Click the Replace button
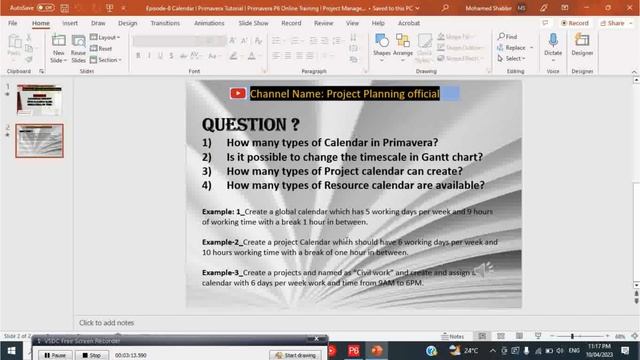The width and height of the screenshot is (640, 360). pyautogui.click(x=511, y=48)
